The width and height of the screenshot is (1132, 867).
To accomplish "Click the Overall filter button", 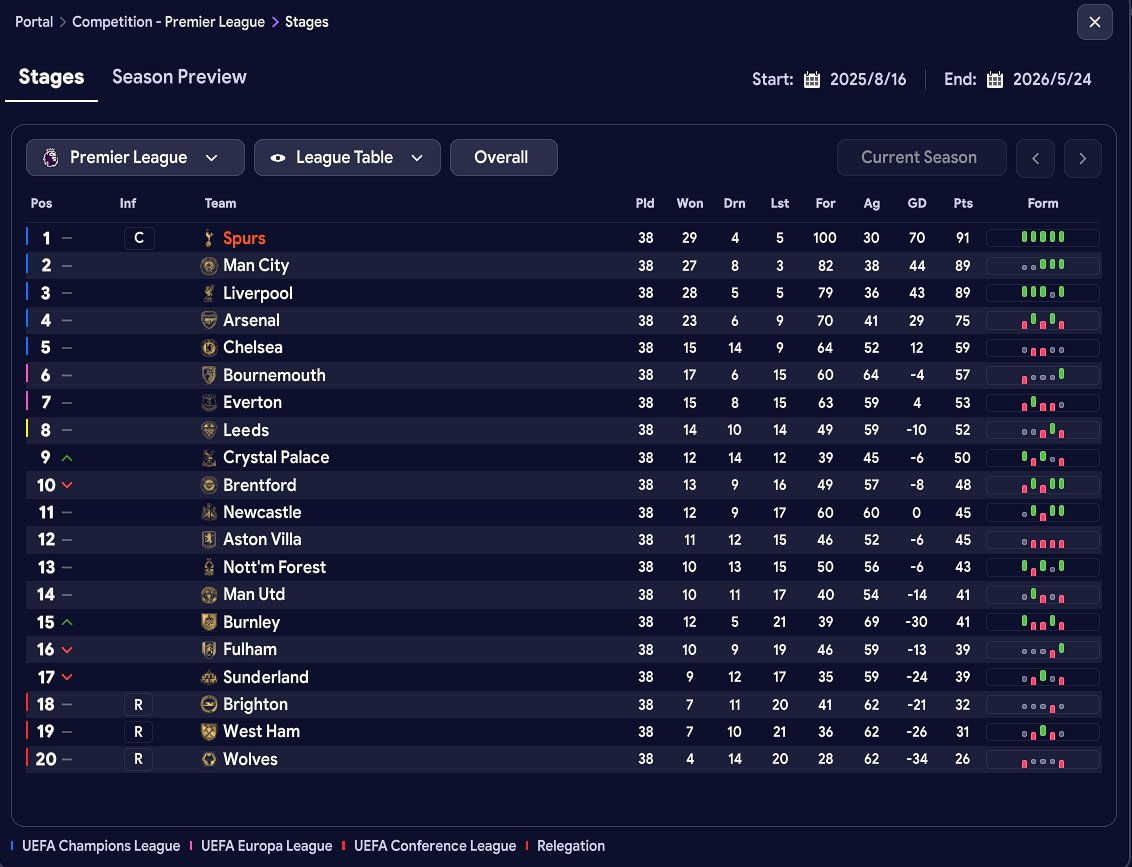I will click(503, 158).
